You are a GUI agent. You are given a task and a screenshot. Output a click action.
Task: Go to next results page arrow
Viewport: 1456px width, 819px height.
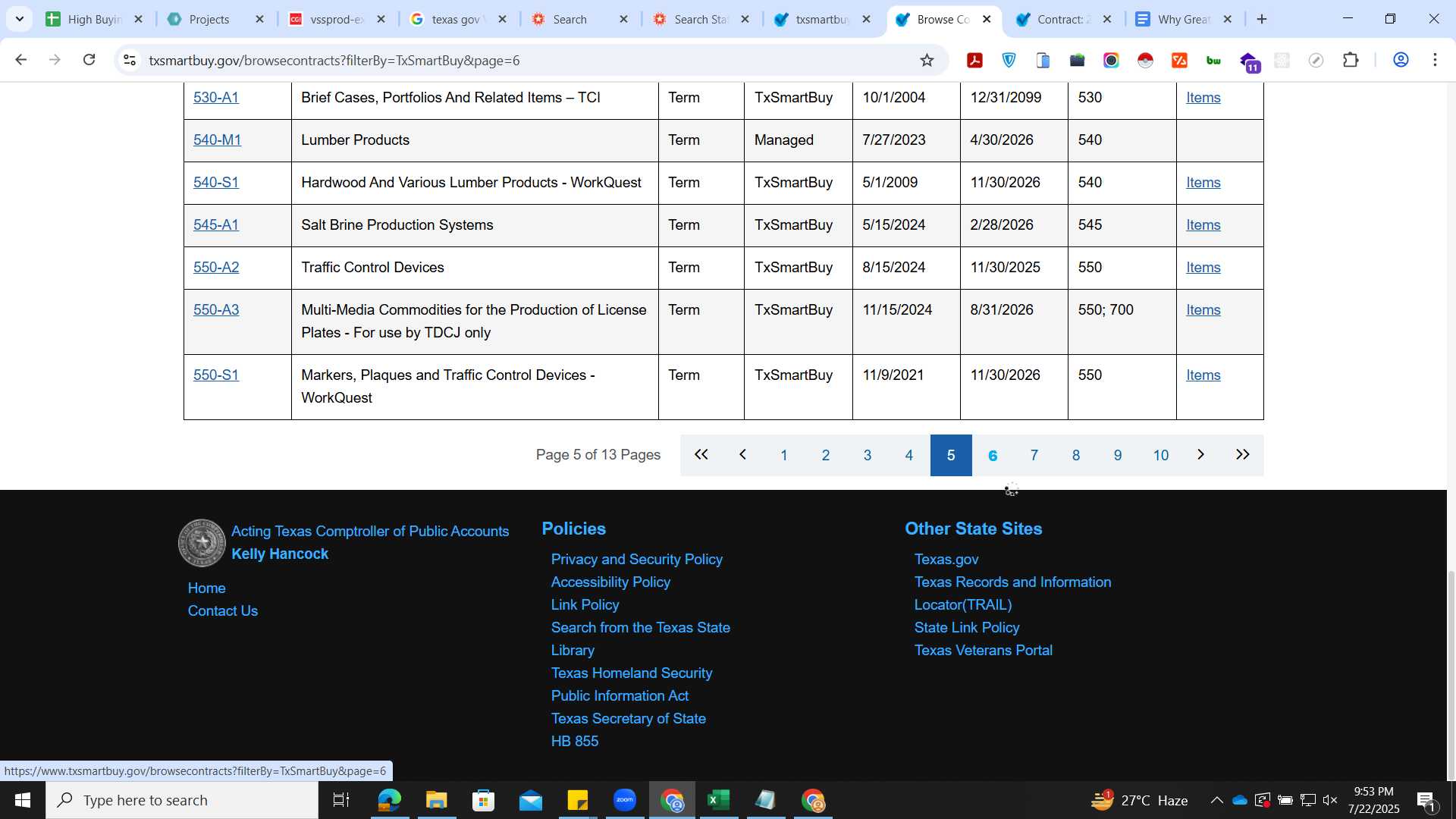[1201, 455]
